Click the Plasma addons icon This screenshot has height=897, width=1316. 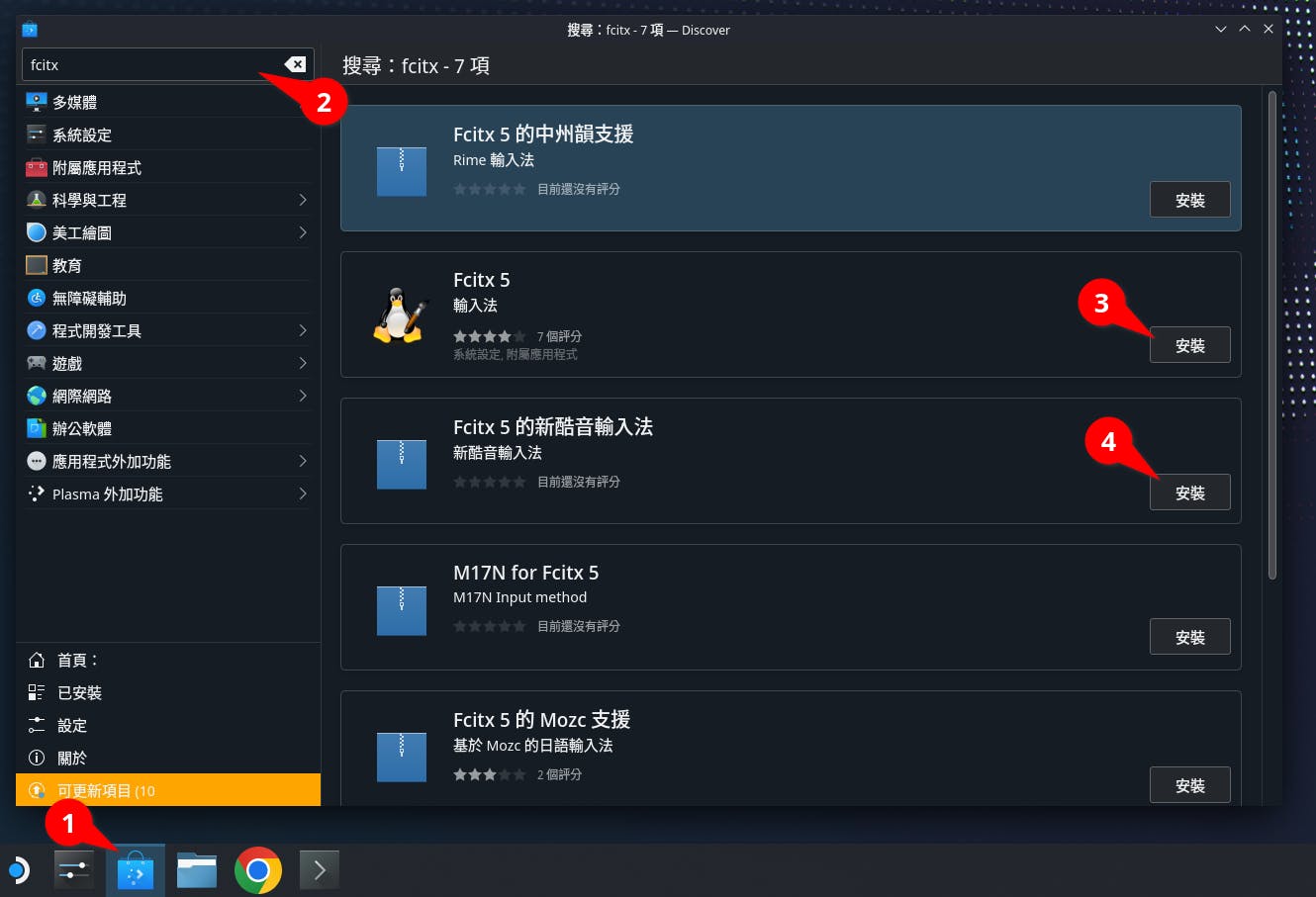click(x=37, y=493)
